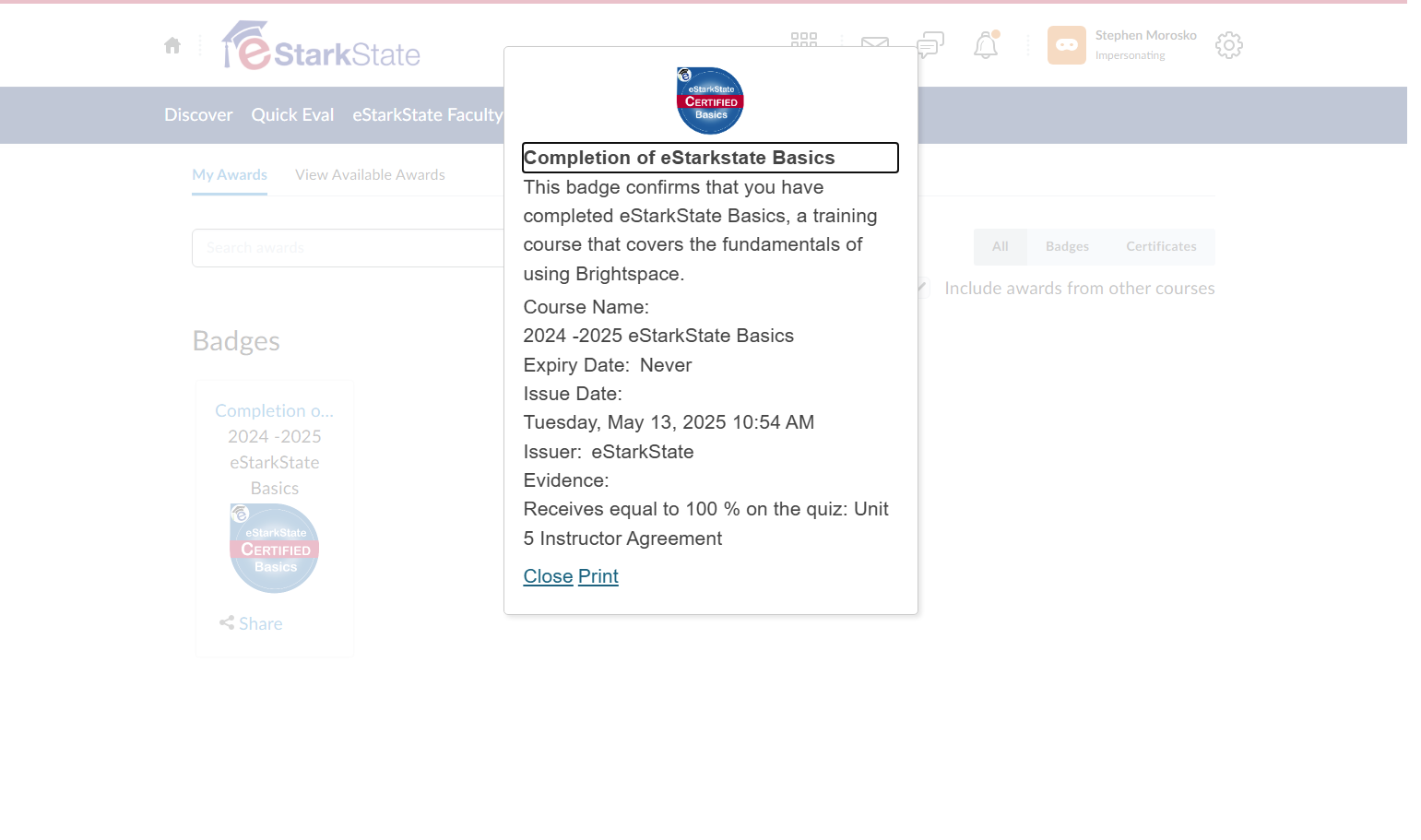Open update alerts bell icon

pyautogui.click(x=986, y=45)
